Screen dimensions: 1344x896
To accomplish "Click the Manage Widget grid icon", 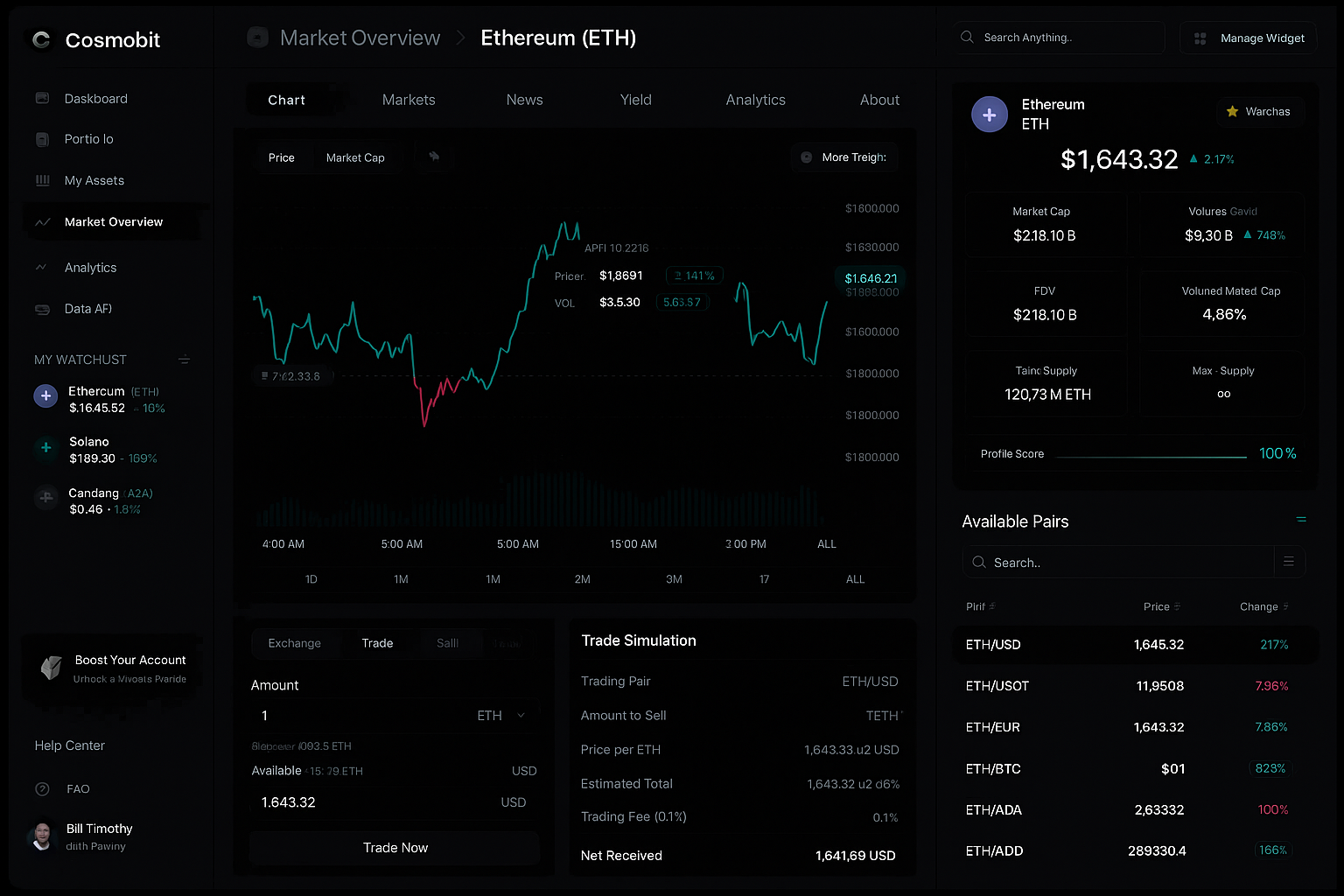I will pos(1200,38).
